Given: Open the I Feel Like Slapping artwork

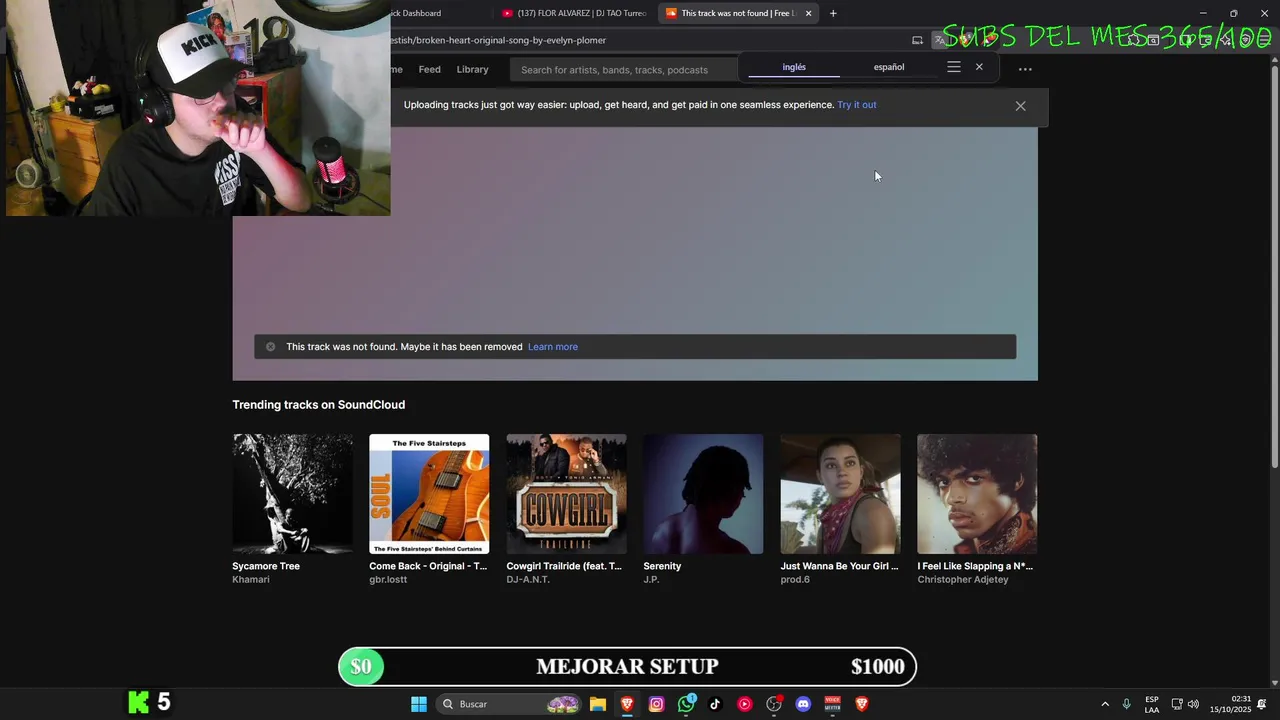Looking at the screenshot, I should click(x=977, y=494).
